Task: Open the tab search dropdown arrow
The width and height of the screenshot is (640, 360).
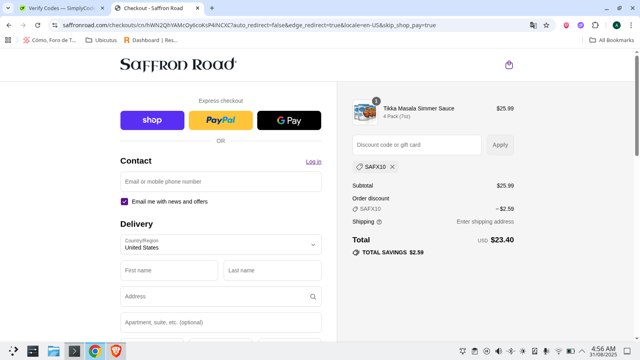Action: tap(8, 8)
